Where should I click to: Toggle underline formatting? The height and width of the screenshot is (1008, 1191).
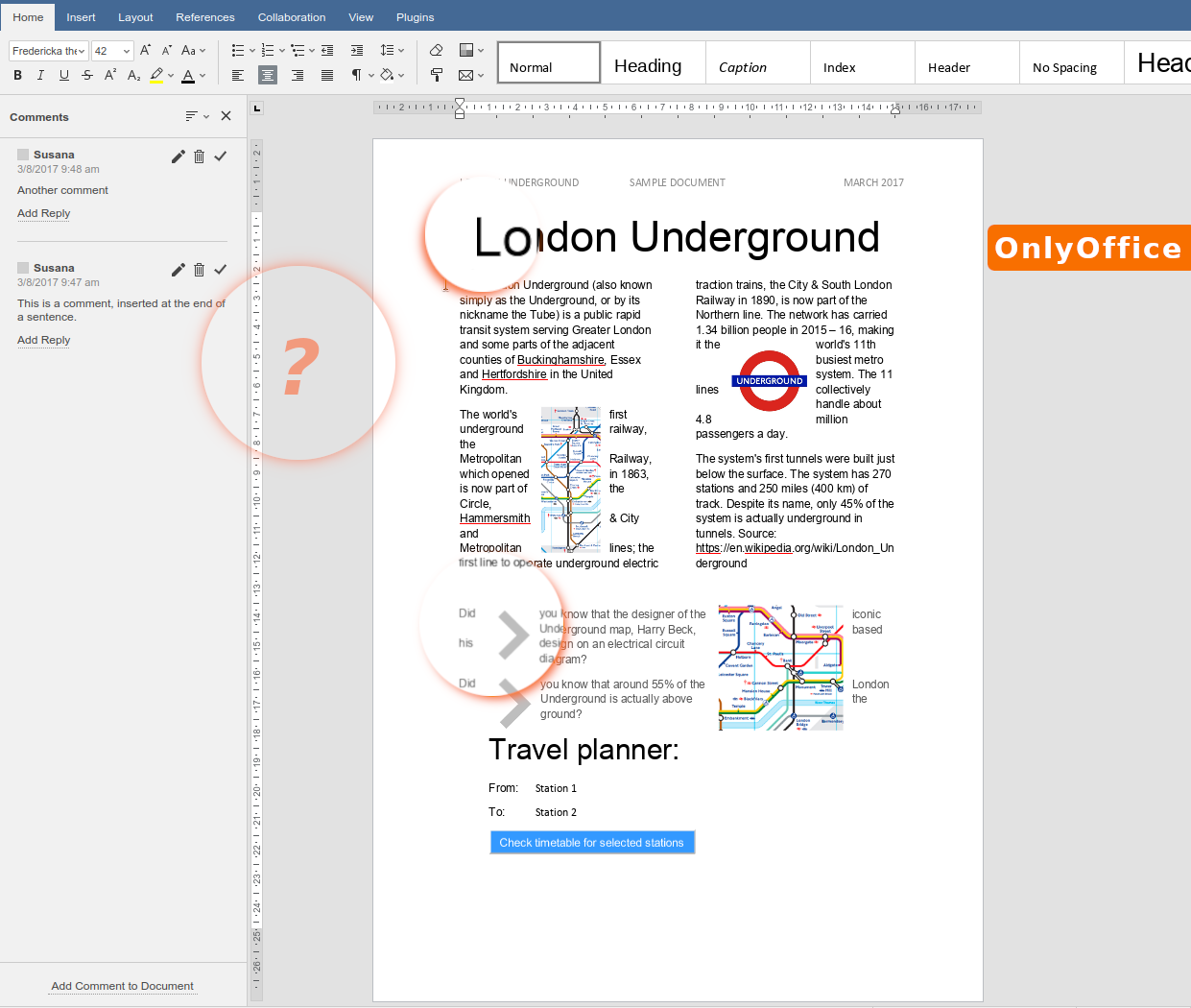64,75
